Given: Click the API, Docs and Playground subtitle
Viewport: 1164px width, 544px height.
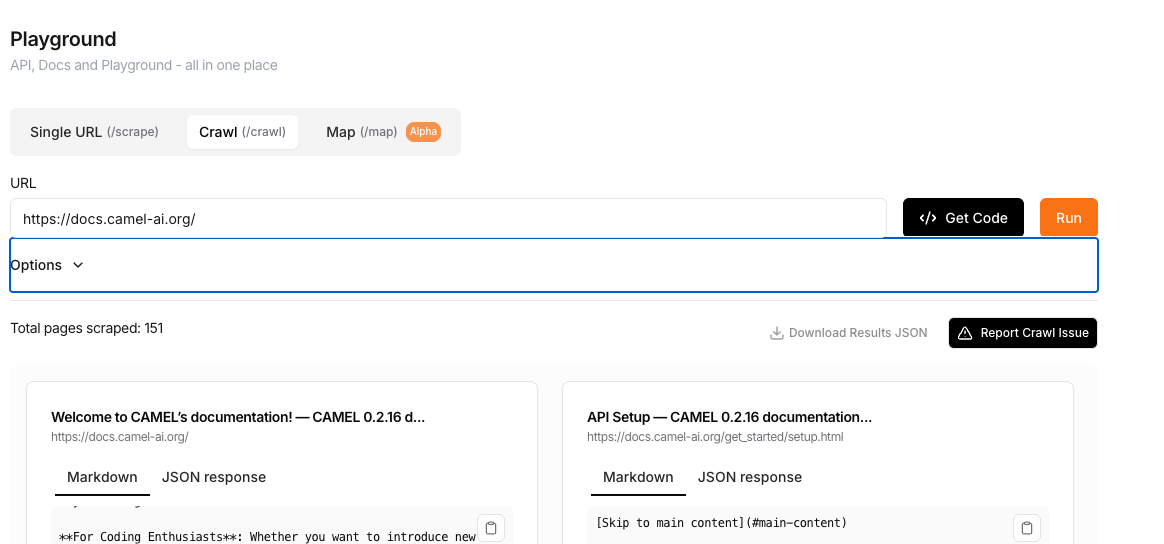Looking at the screenshot, I should coord(144,65).
